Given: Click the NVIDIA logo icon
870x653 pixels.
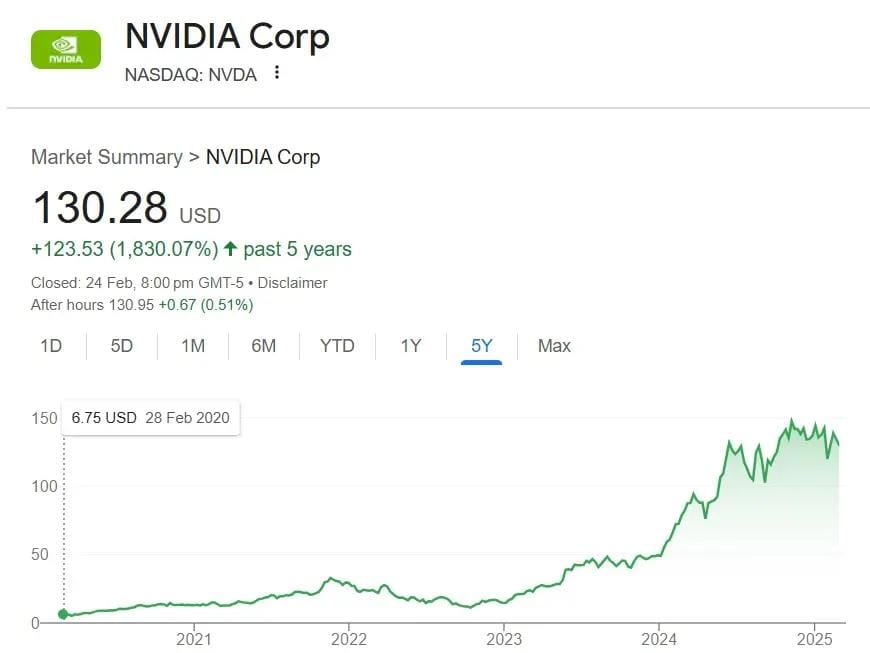Looking at the screenshot, I should pyautogui.click(x=65, y=48).
